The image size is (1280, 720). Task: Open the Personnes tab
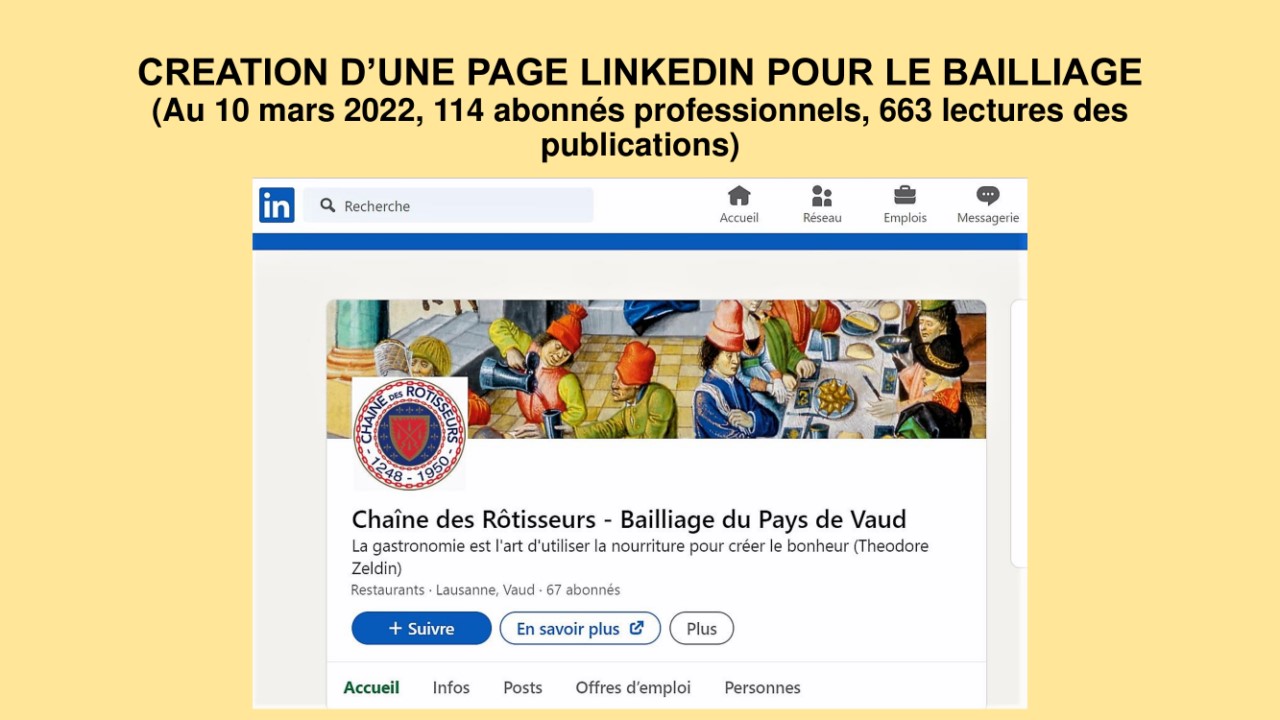(x=762, y=688)
